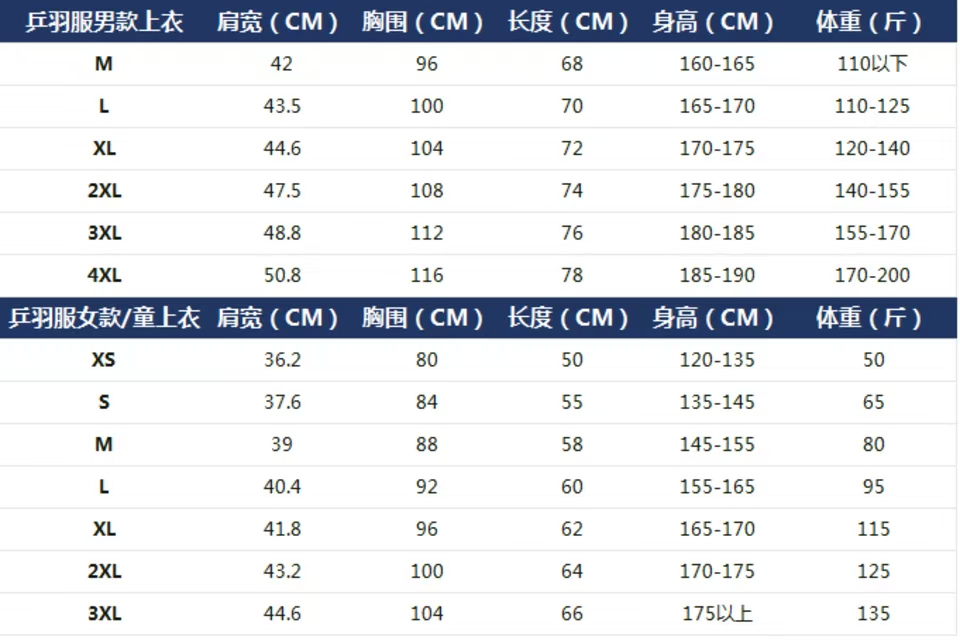Select weight value 135
960x640 pixels.
coord(873,614)
